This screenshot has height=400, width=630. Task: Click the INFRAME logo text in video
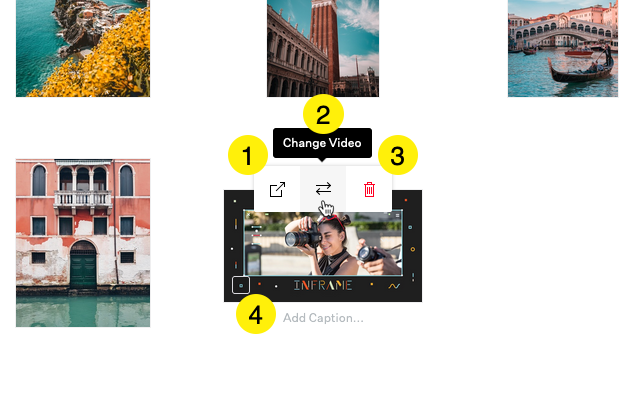(323, 286)
